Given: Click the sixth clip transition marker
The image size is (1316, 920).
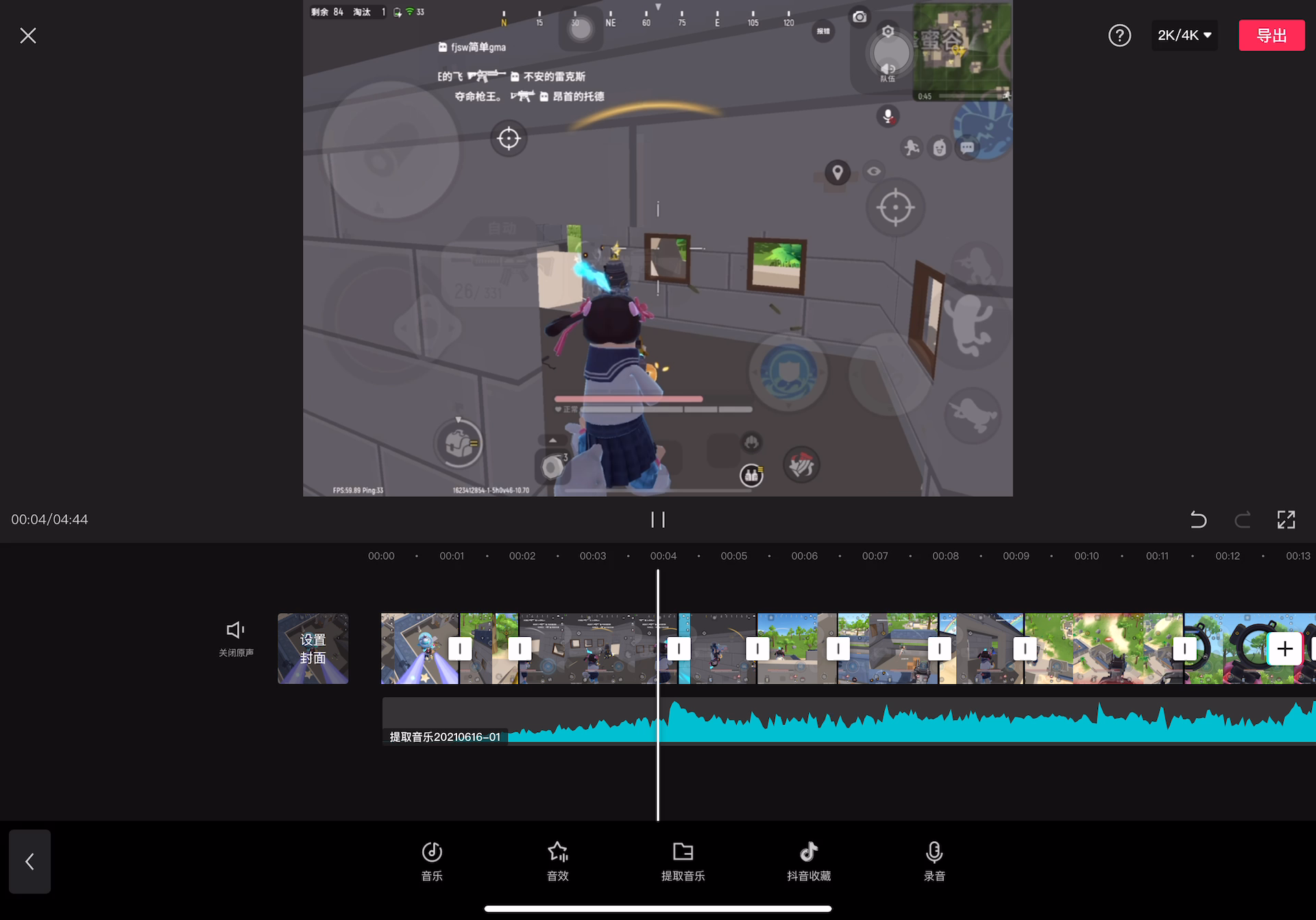Looking at the screenshot, I should (x=939, y=649).
